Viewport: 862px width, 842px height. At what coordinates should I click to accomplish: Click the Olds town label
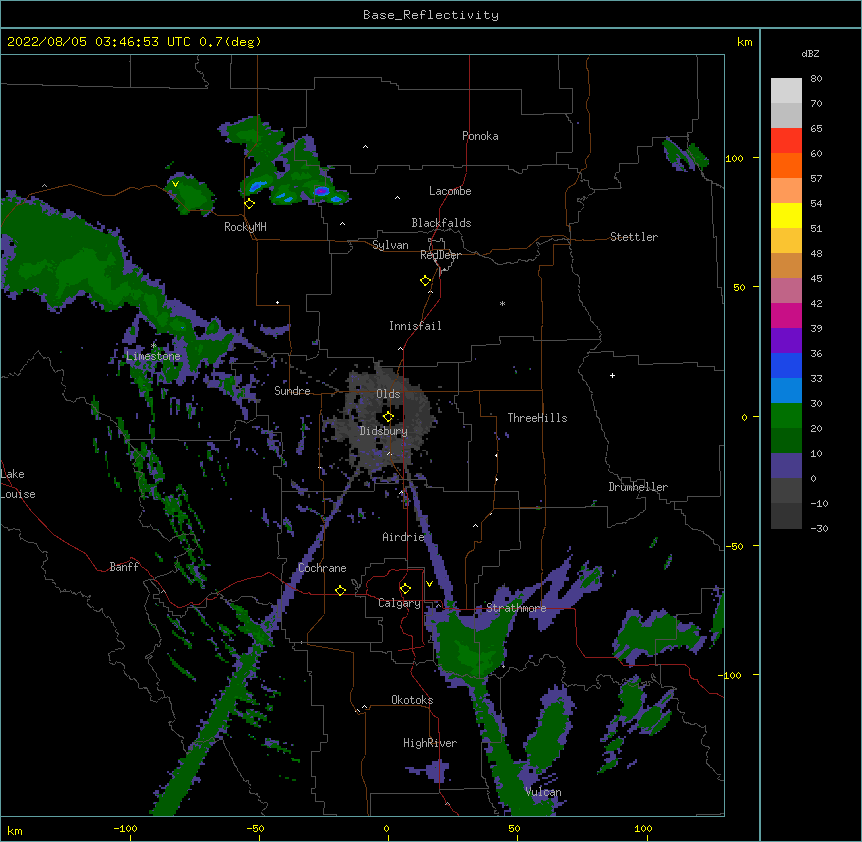(x=388, y=394)
